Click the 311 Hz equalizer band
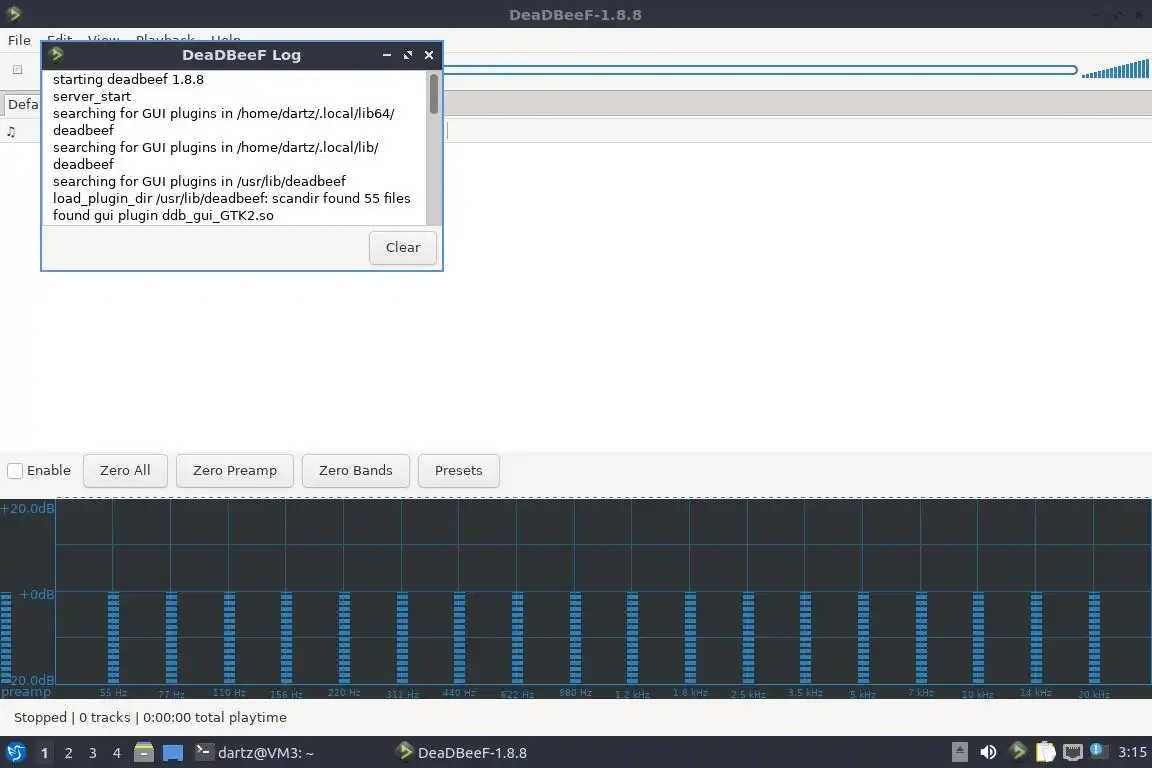Image resolution: width=1152 pixels, height=768 pixels. [402, 638]
